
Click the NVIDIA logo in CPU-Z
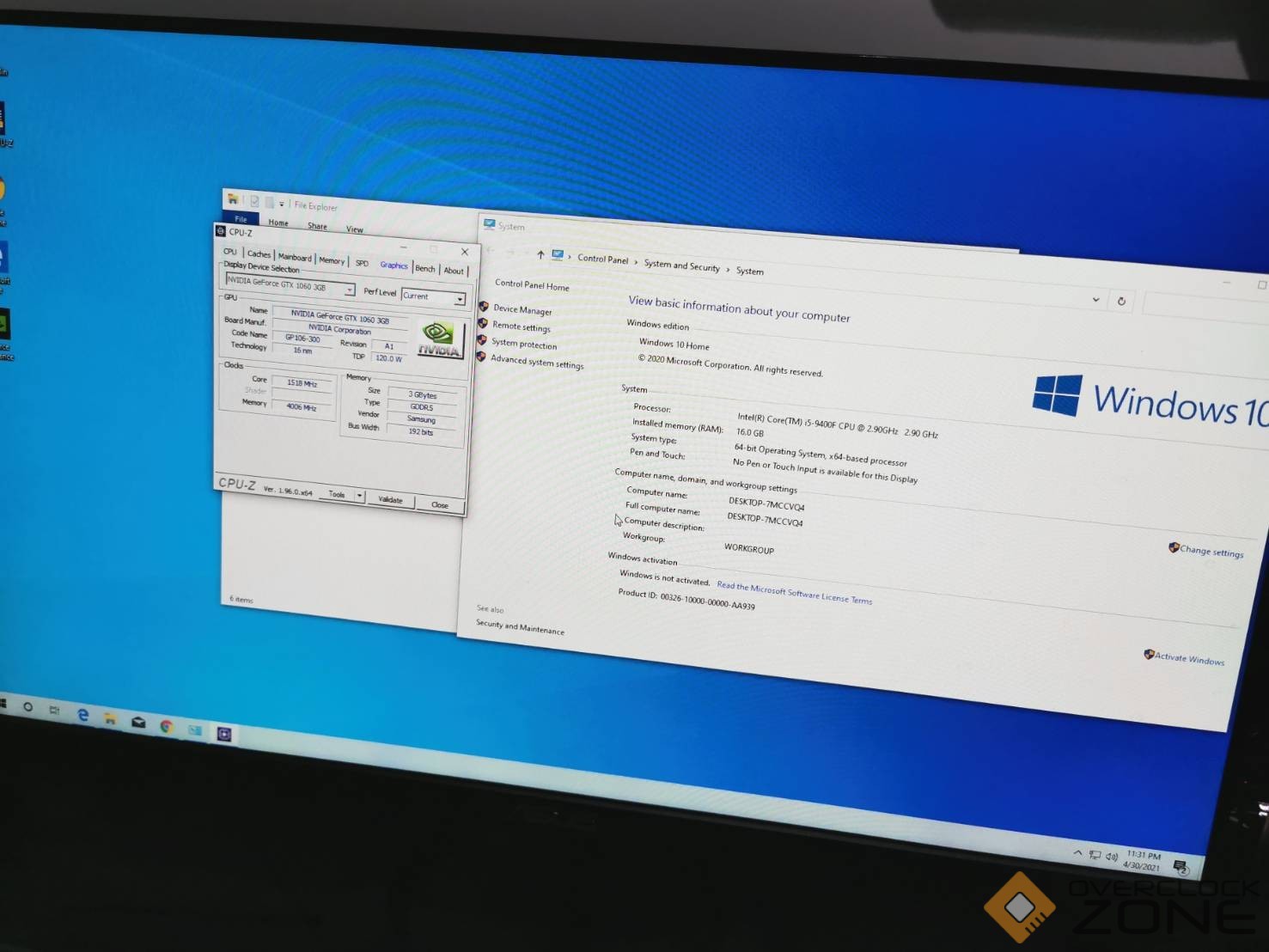point(439,339)
